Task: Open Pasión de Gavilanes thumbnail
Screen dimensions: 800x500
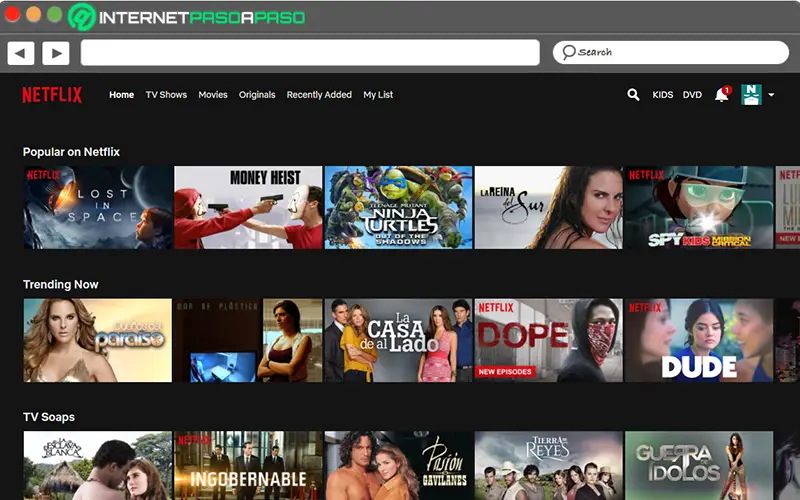Action: [x=398, y=466]
